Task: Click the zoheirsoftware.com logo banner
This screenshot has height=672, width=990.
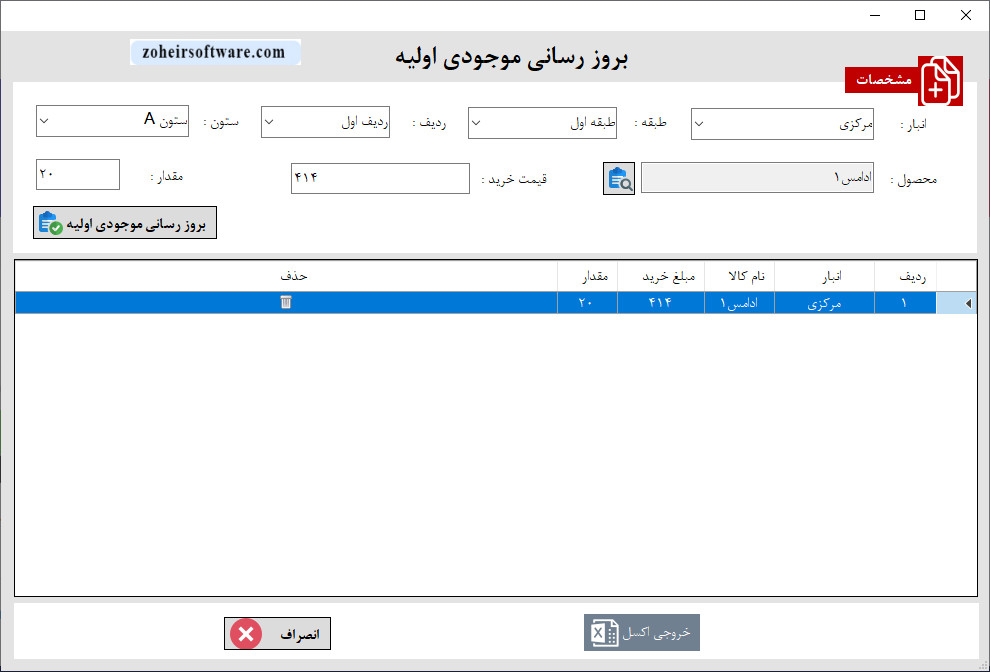Action: [x=215, y=51]
